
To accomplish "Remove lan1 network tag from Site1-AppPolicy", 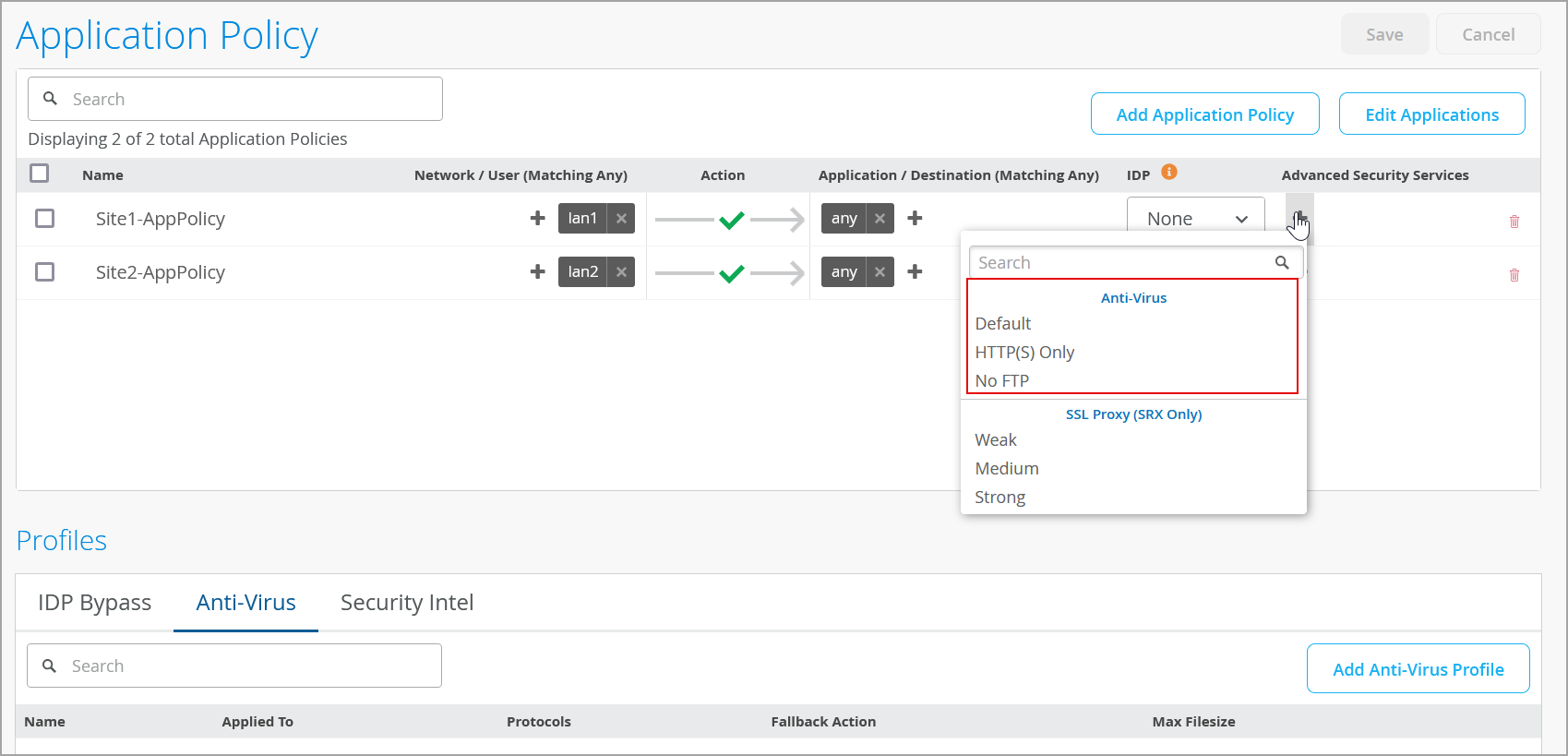I will click(x=621, y=219).
